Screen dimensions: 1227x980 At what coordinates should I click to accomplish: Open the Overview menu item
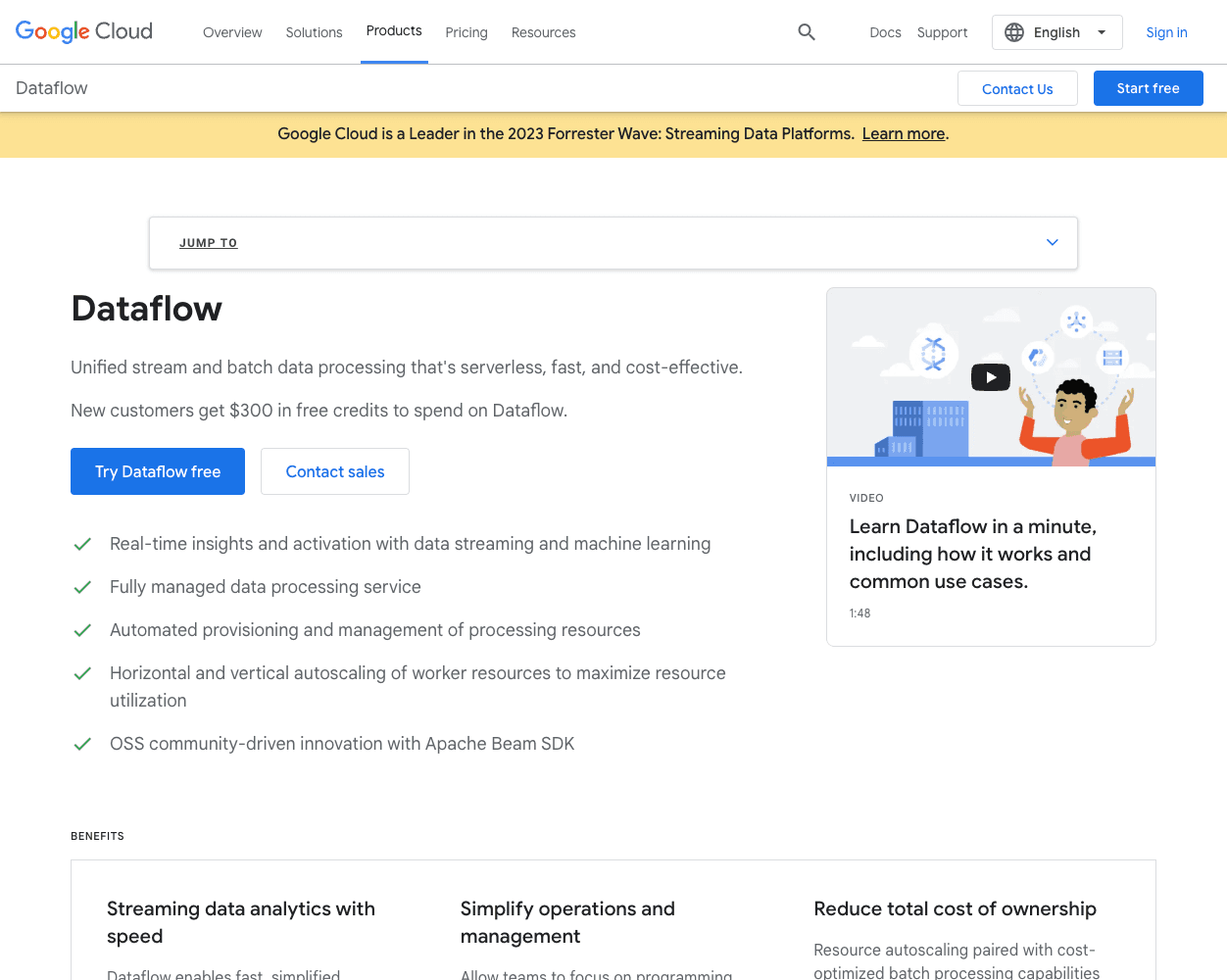232,32
